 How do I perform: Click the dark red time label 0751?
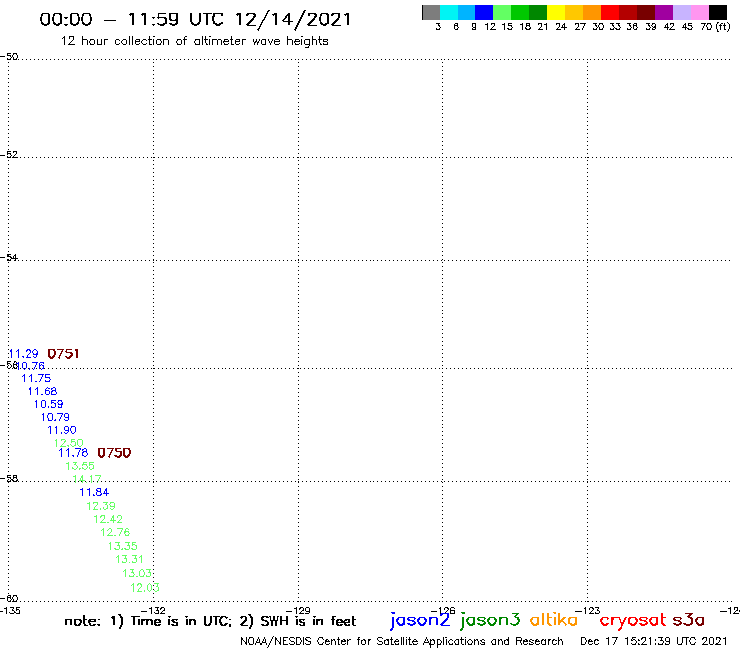coord(63,354)
